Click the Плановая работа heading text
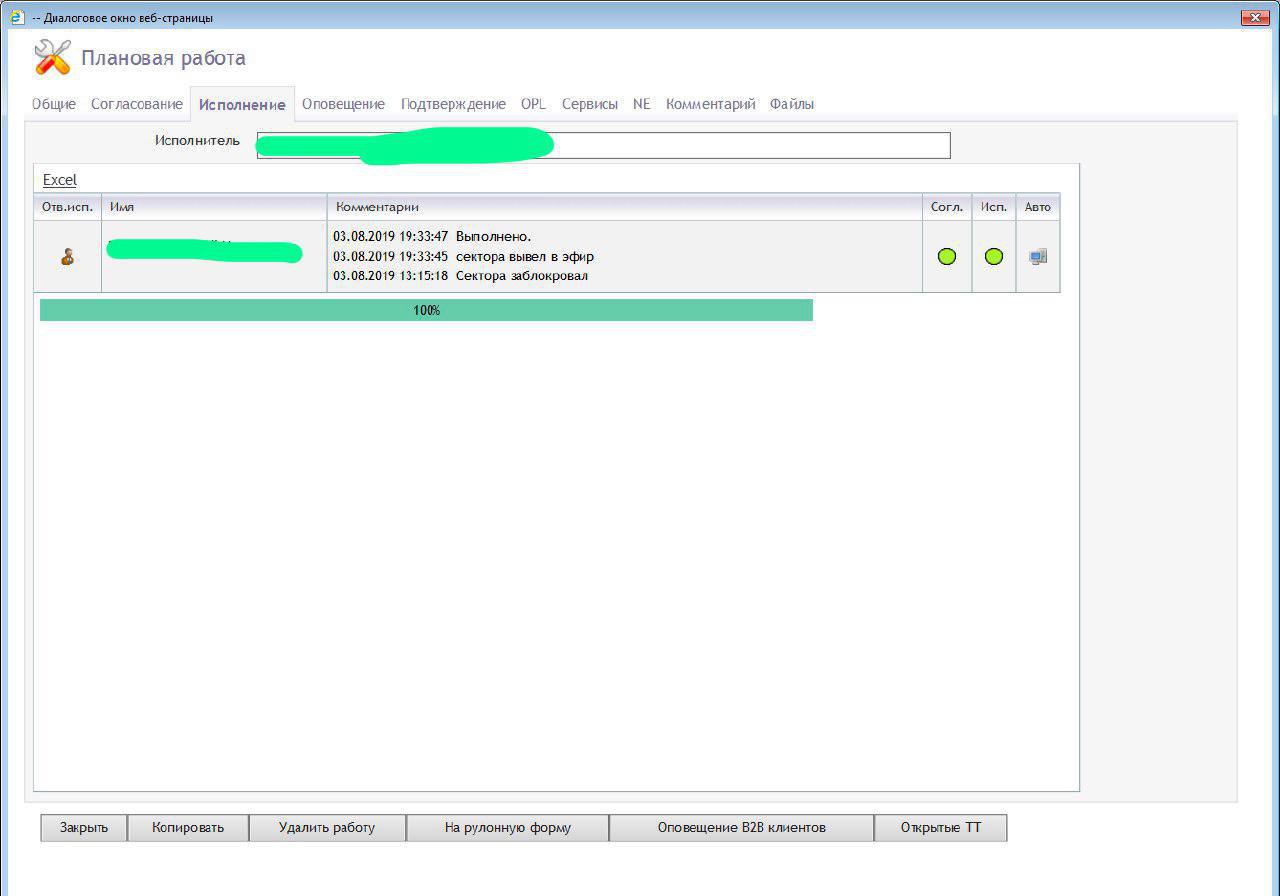This screenshot has width=1280, height=896. [x=163, y=58]
